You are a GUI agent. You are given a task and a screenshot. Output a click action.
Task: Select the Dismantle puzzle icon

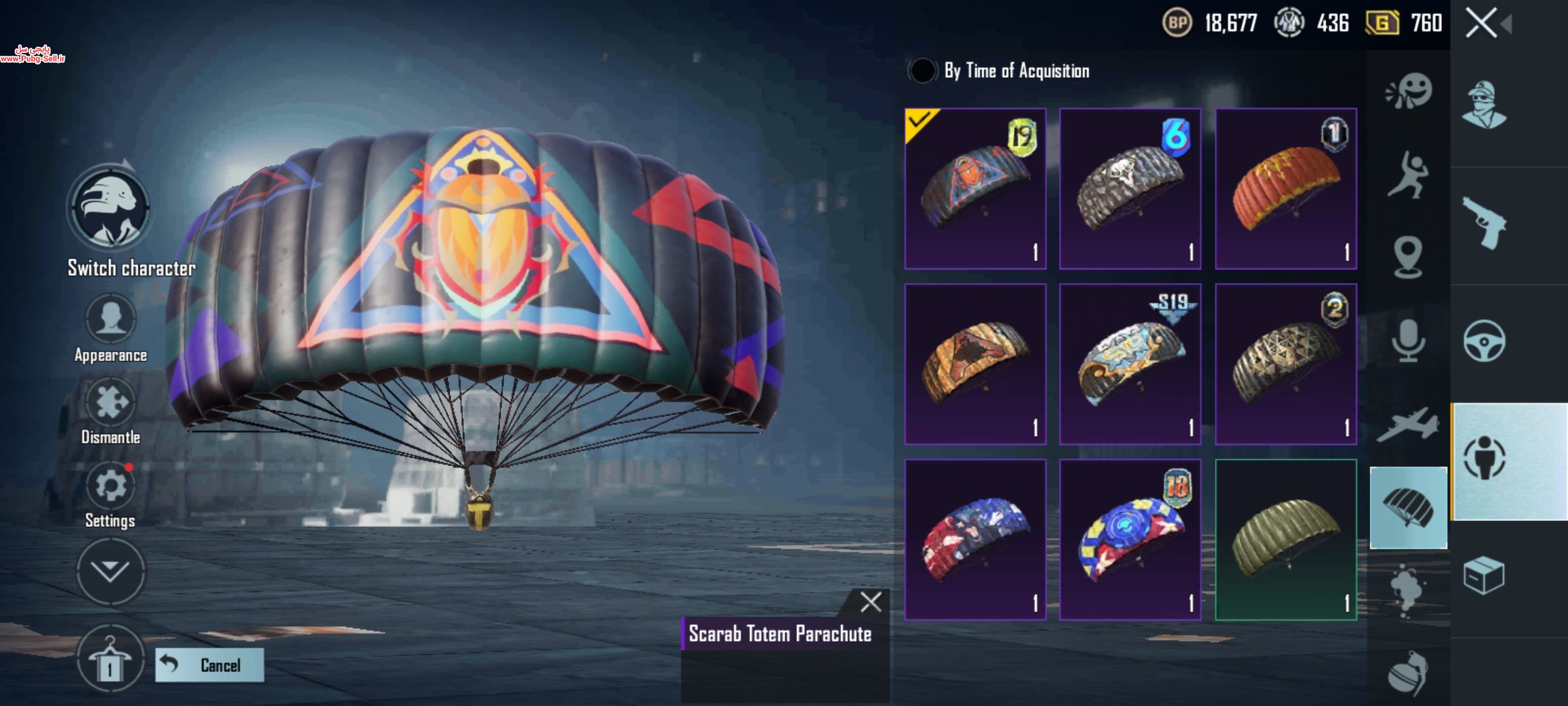110,402
